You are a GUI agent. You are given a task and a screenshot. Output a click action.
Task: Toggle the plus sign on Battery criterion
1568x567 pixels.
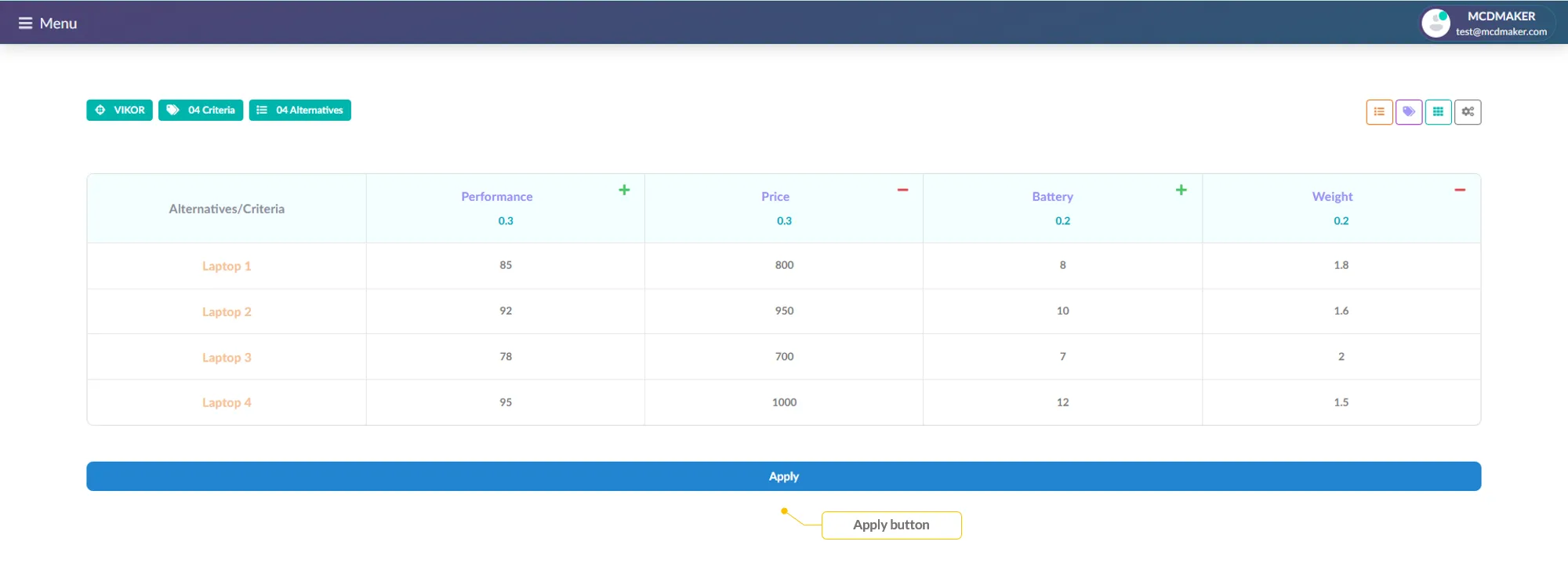click(1181, 190)
